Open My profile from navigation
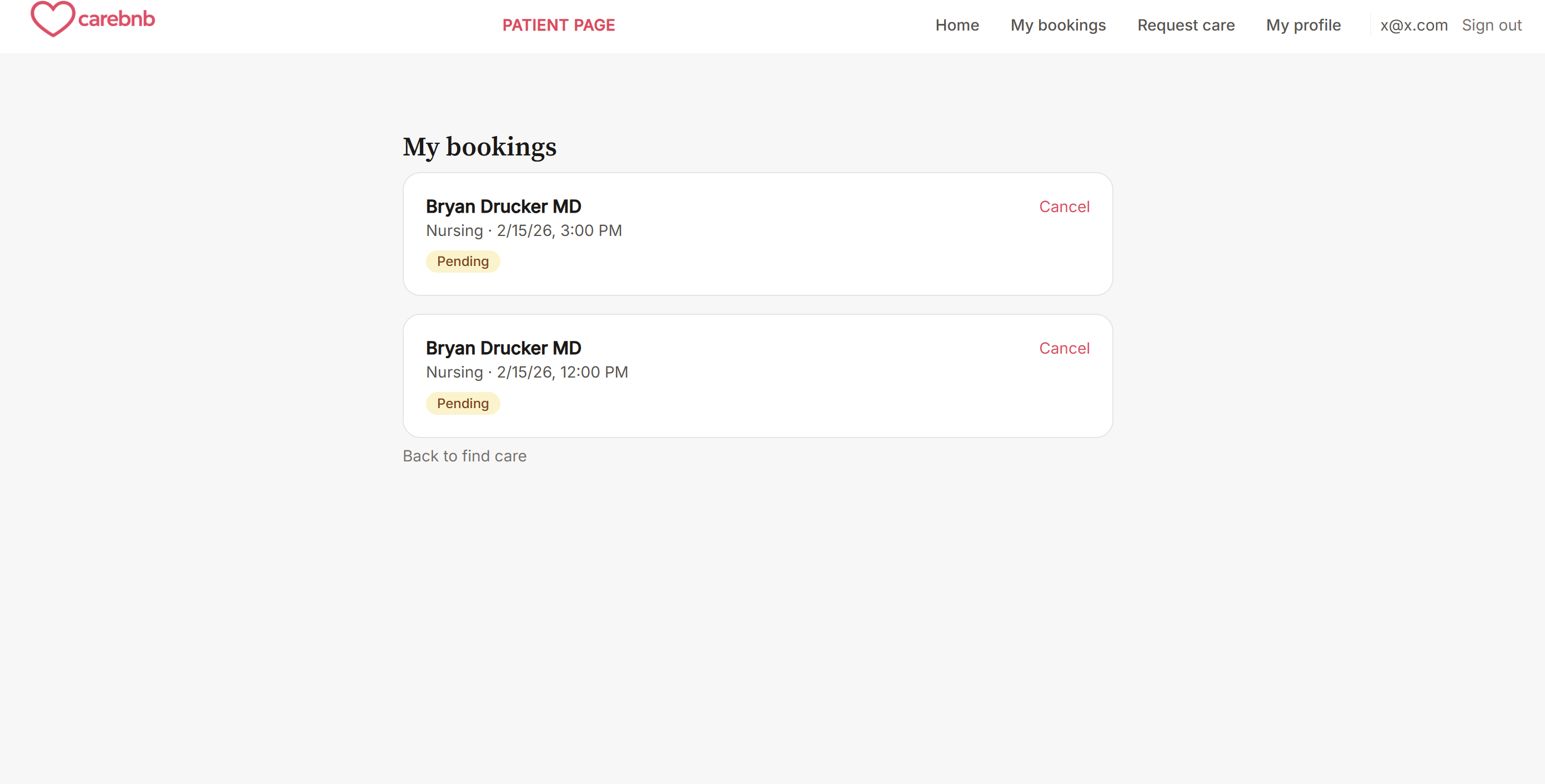This screenshot has height=784, width=1545. (x=1303, y=25)
